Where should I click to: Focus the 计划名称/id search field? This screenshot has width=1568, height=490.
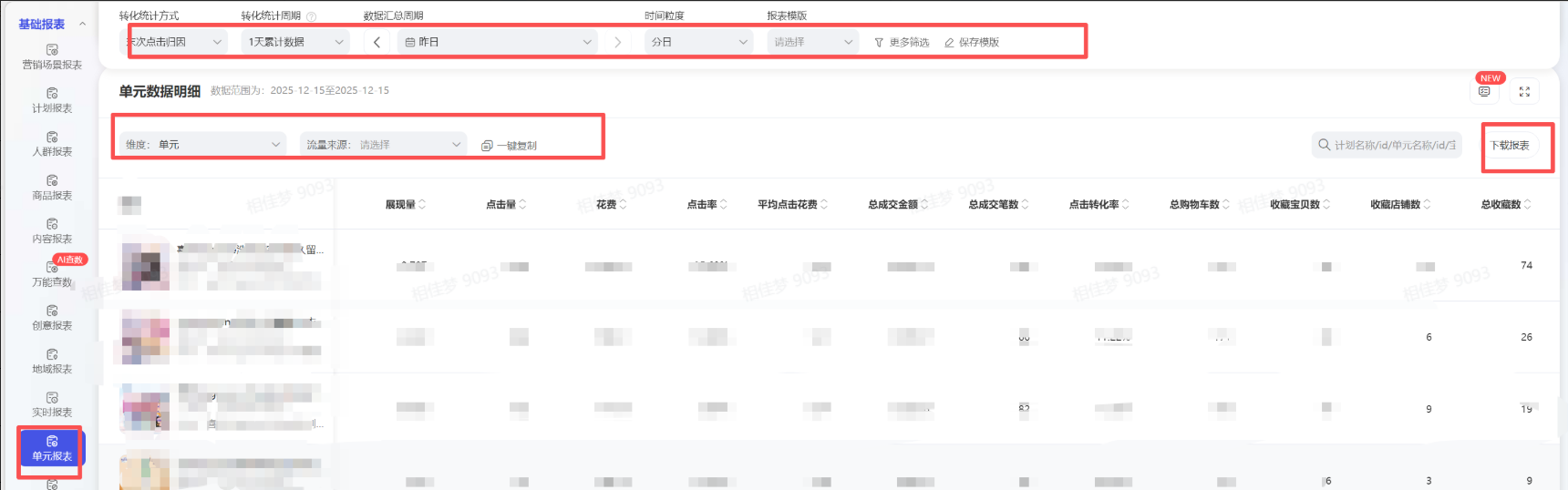tap(1387, 145)
